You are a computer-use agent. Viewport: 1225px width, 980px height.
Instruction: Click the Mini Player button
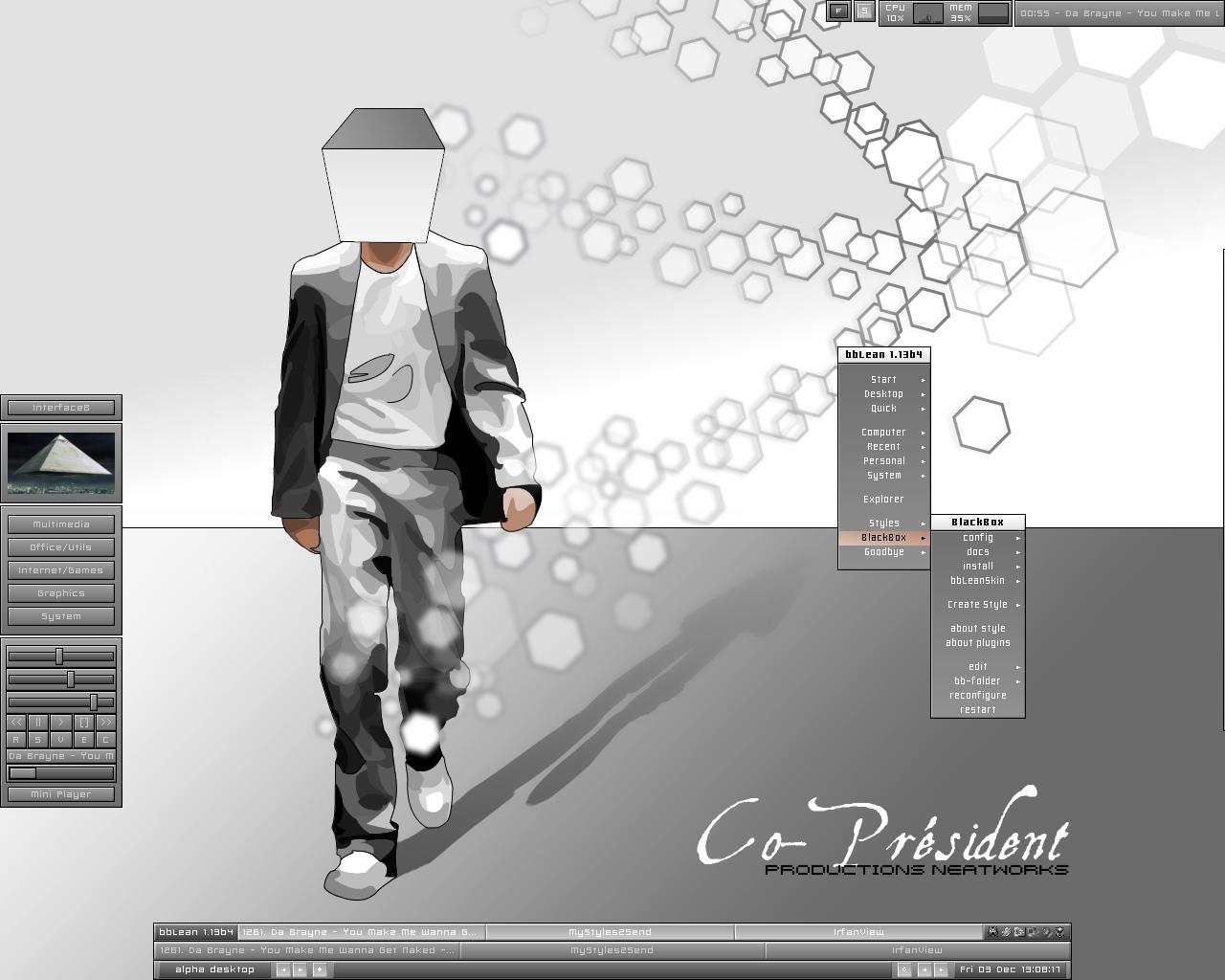point(61,794)
